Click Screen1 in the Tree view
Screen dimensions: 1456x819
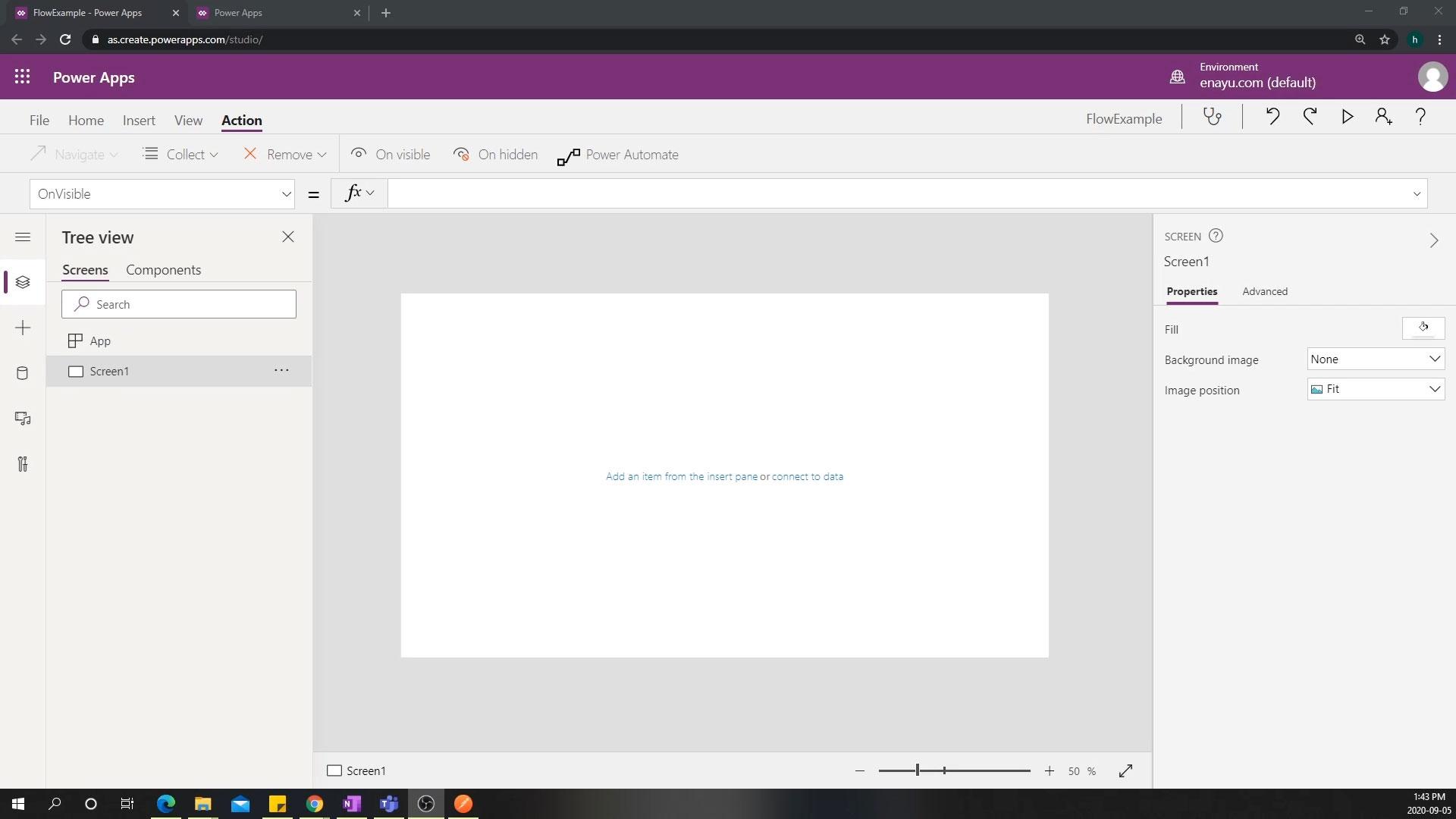(109, 370)
